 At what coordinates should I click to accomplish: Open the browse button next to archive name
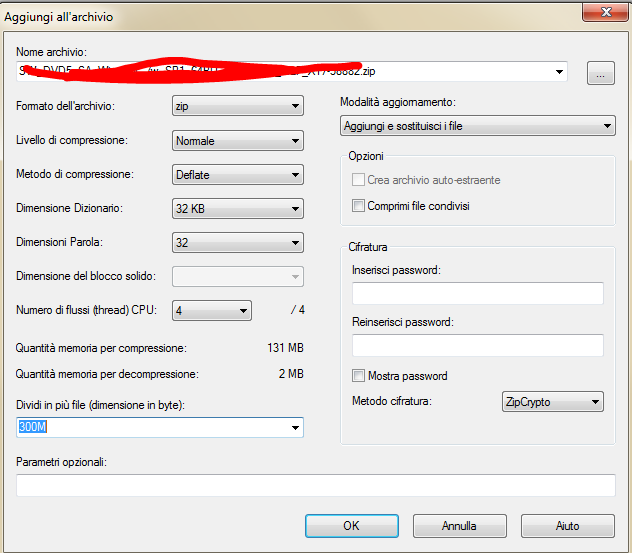coord(601,73)
